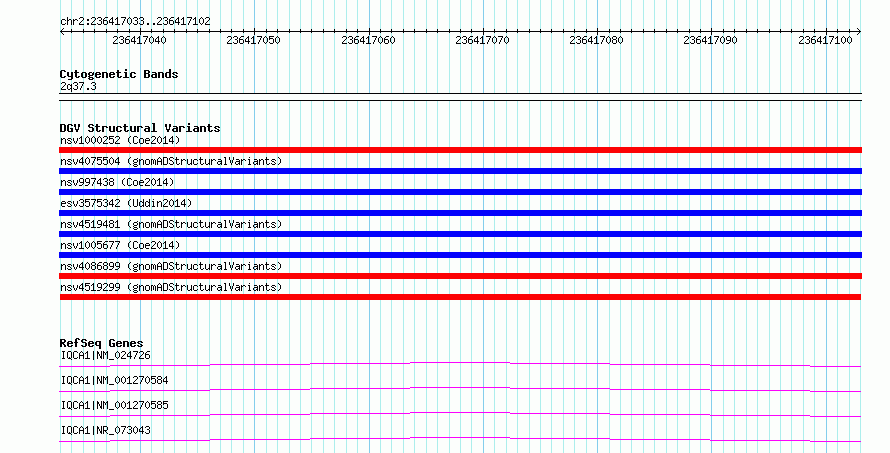Viewport: 890px width, 453px height.
Task: Click ruler position 236417100
Action: tap(825, 40)
